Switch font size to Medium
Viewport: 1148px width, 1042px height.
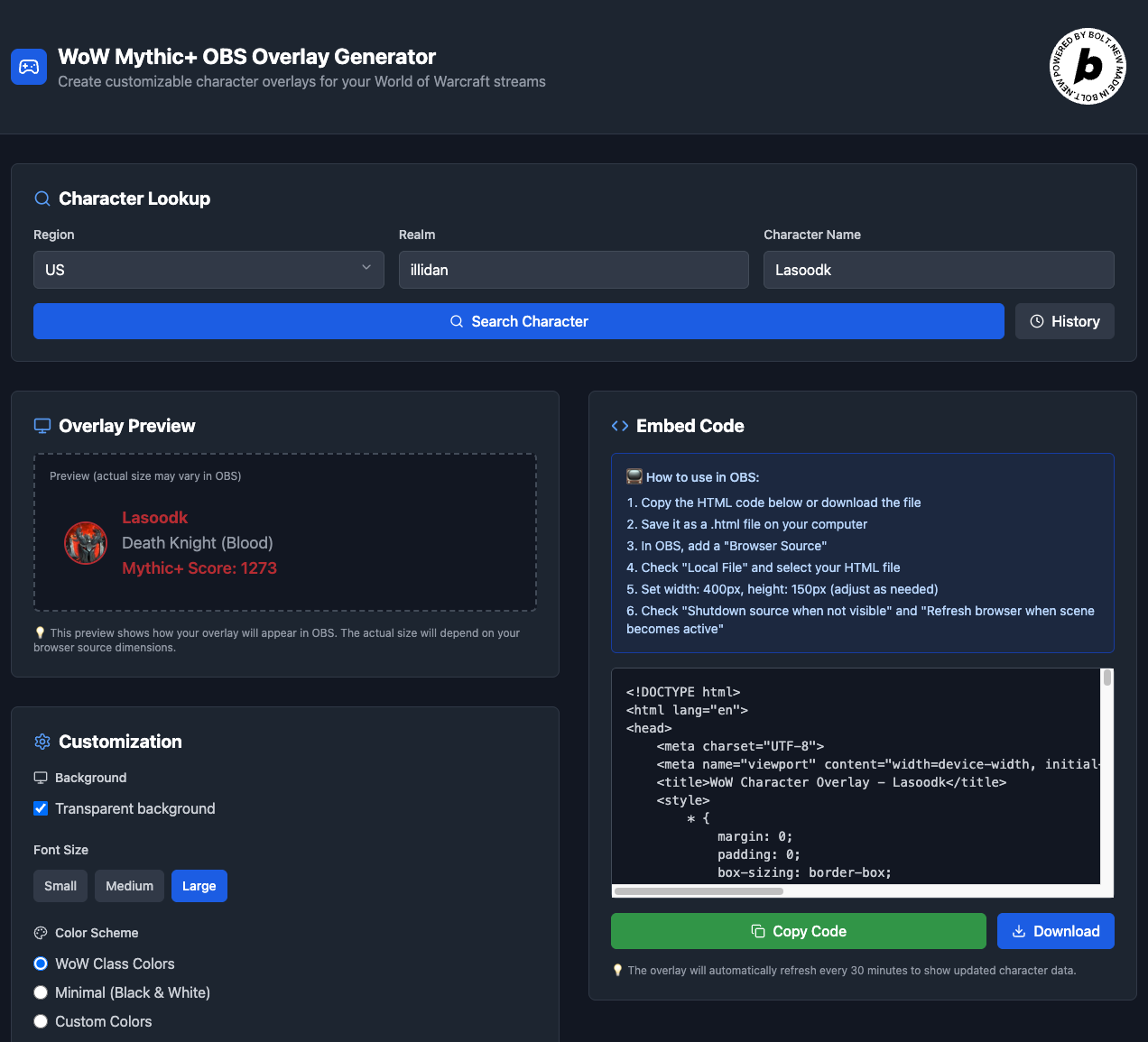[129, 886]
